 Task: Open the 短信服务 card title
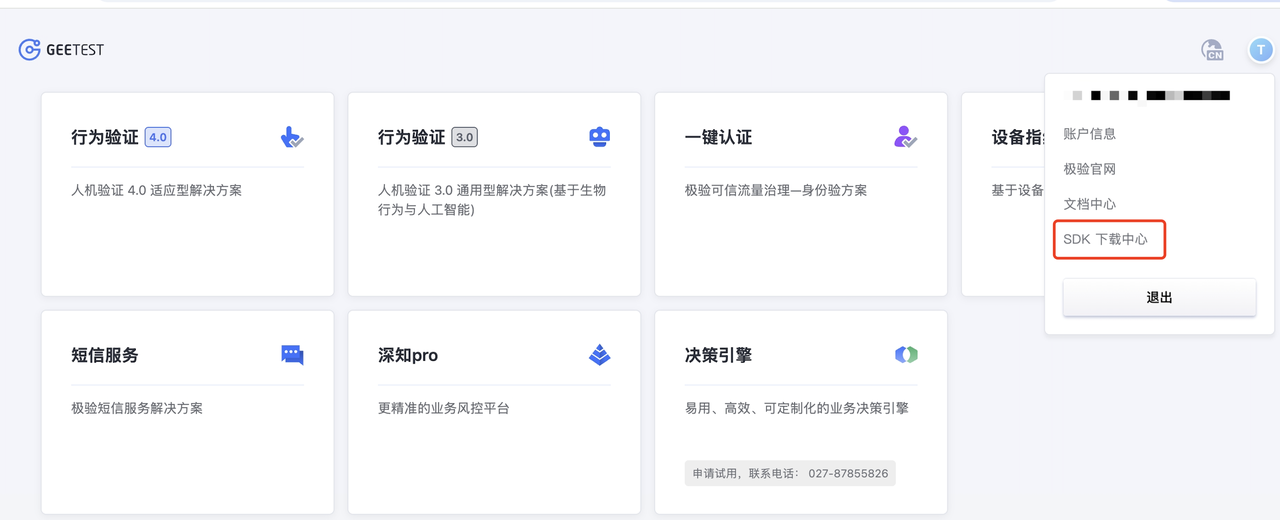105,355
